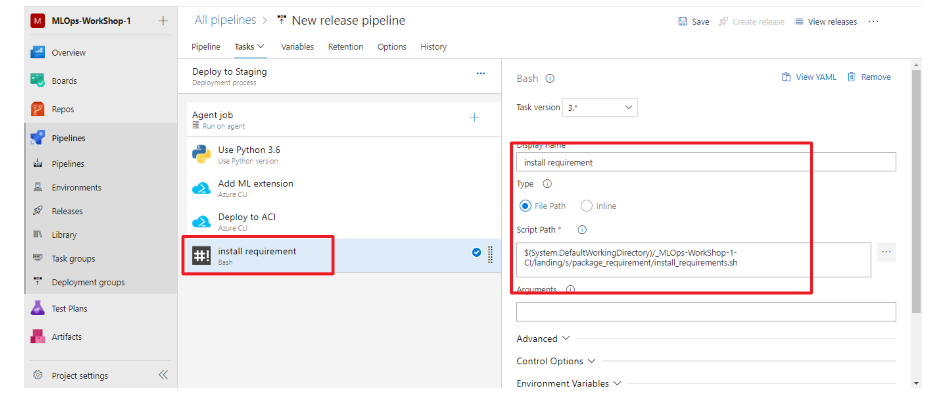Select the File Path radio option
937x414 pixels.
(526, 206)
